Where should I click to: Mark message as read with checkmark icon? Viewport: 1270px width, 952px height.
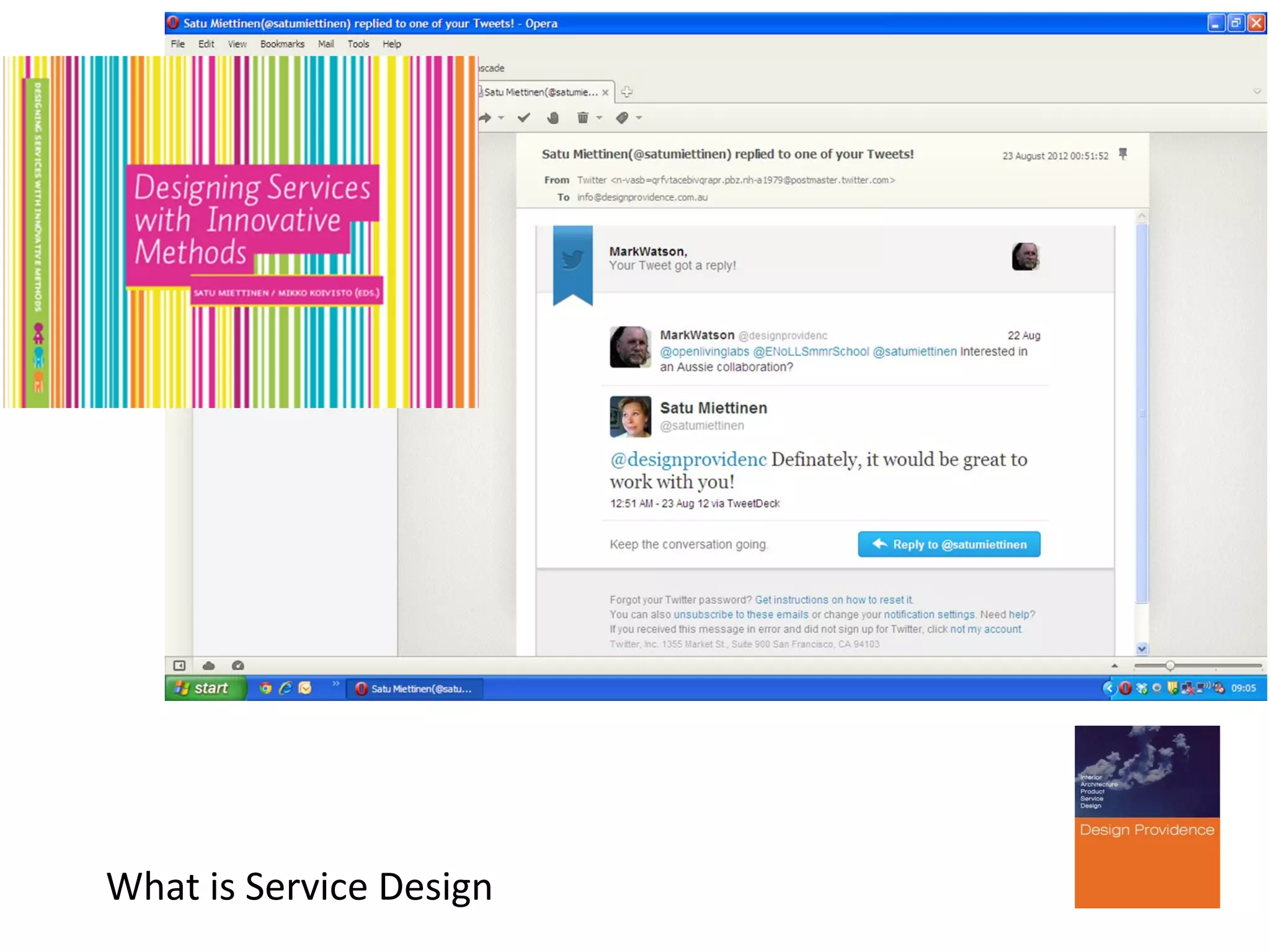[x=524, y=118]
